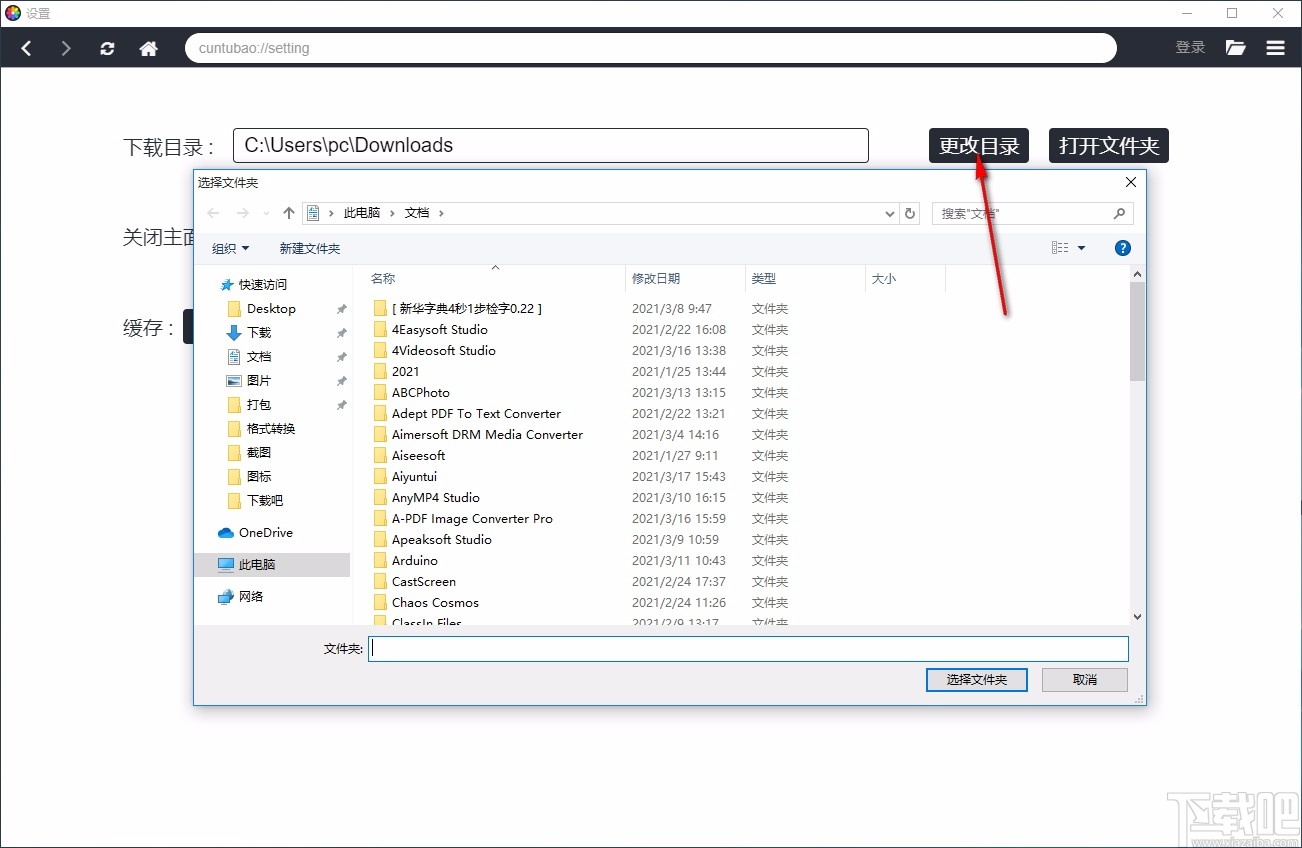Select 下载 in the navigation pane

pyautogui.click(x=259, y=333)
